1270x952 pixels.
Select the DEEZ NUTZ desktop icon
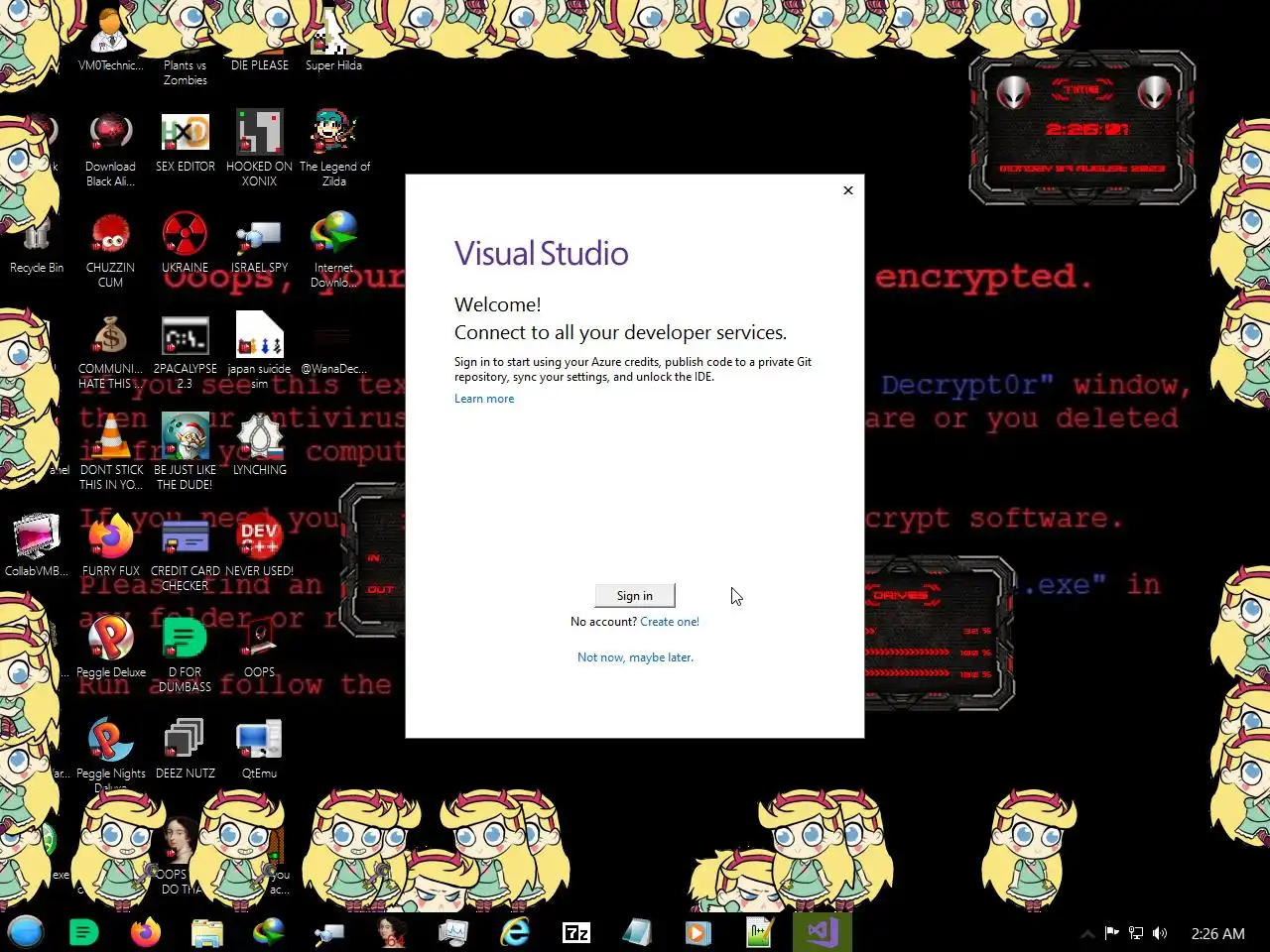186,749
